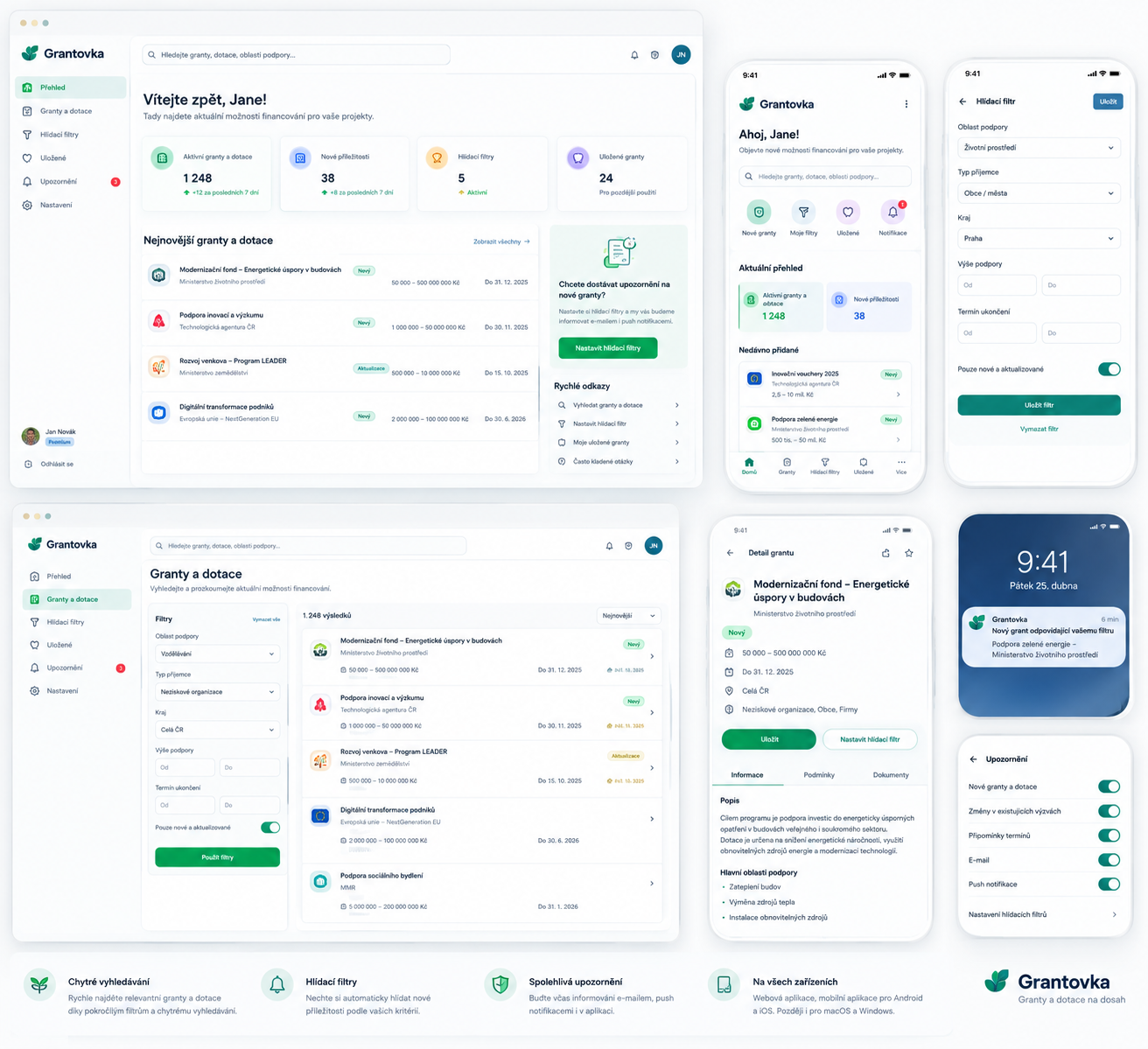The width and height of the screenshot is (1148, 1049).
Task: Switch to the Podmínky tab
Action: (819, 775)
